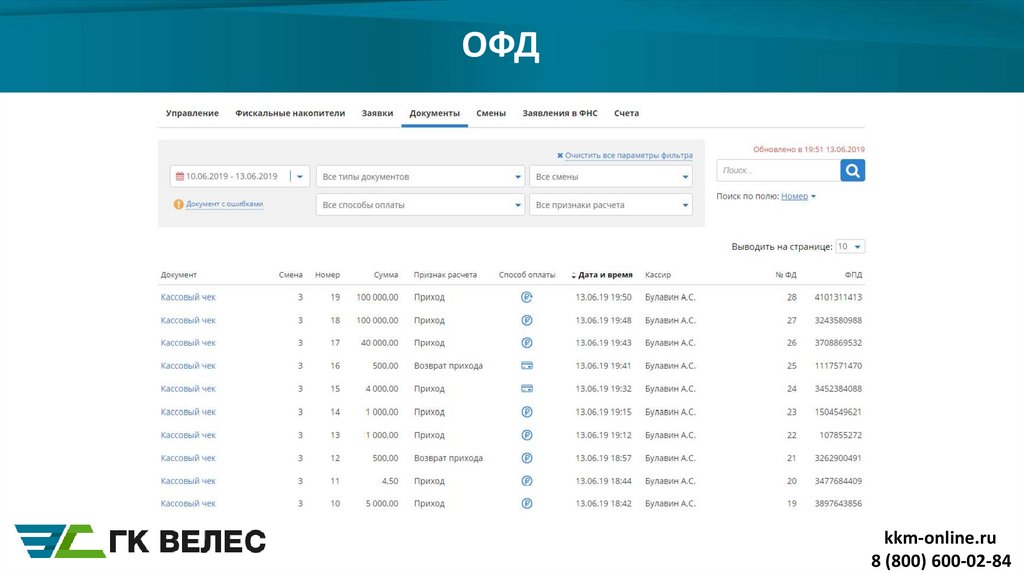Expand the Все типы документов dropdown

click(x=420, y=177)
